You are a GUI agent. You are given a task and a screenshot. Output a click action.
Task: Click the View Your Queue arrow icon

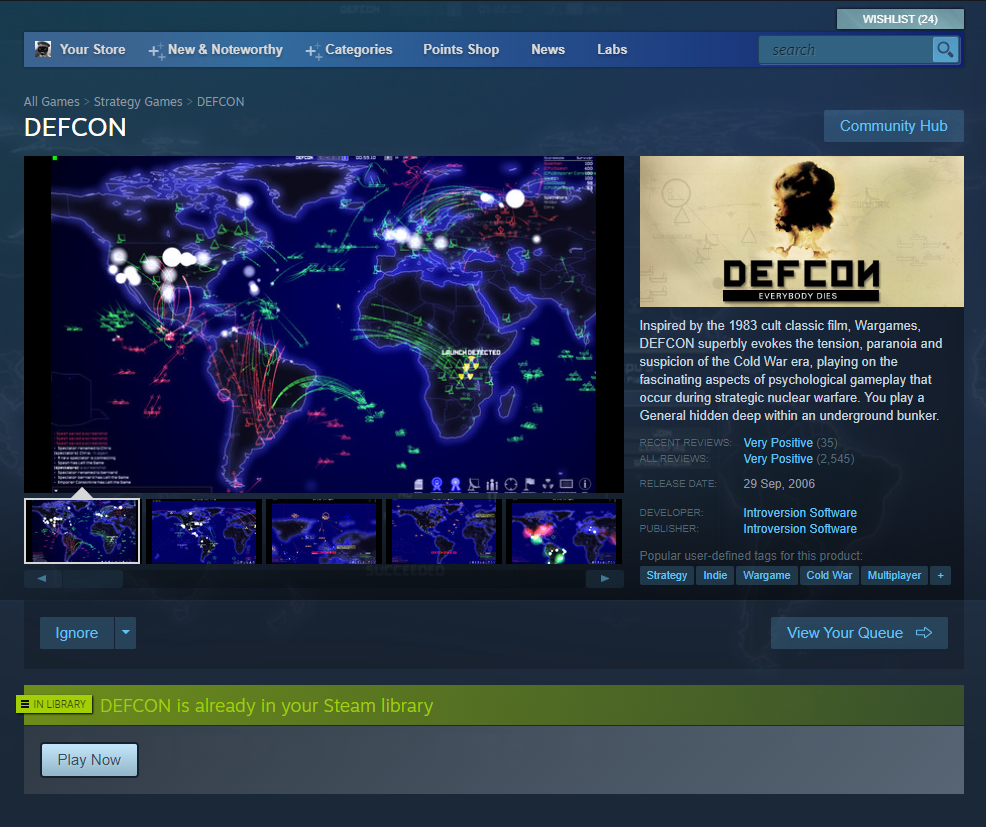[x=924, y=633]
